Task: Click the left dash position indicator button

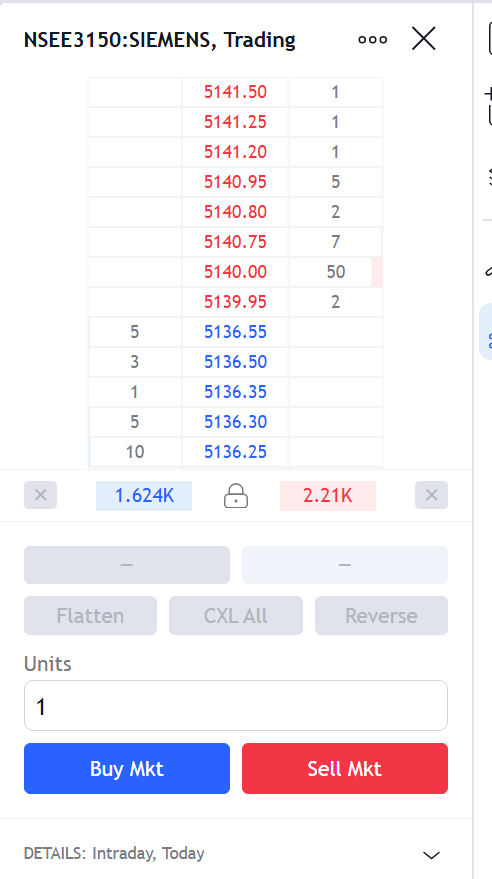Action: pyautogui.click(x=127, y=565)
